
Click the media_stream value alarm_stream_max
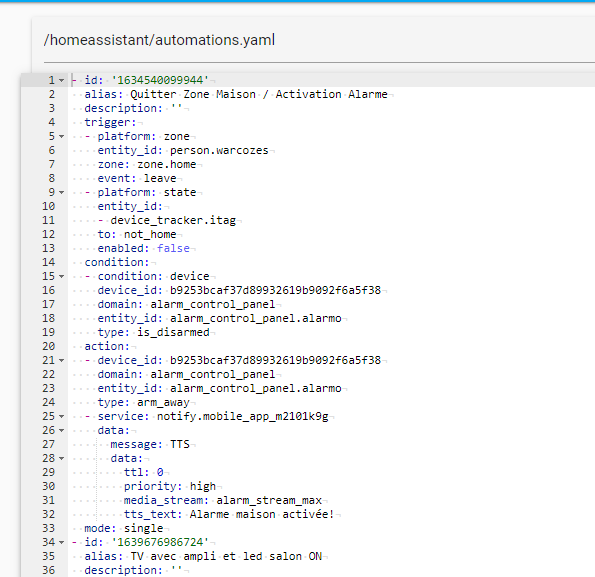click(269, 500)
